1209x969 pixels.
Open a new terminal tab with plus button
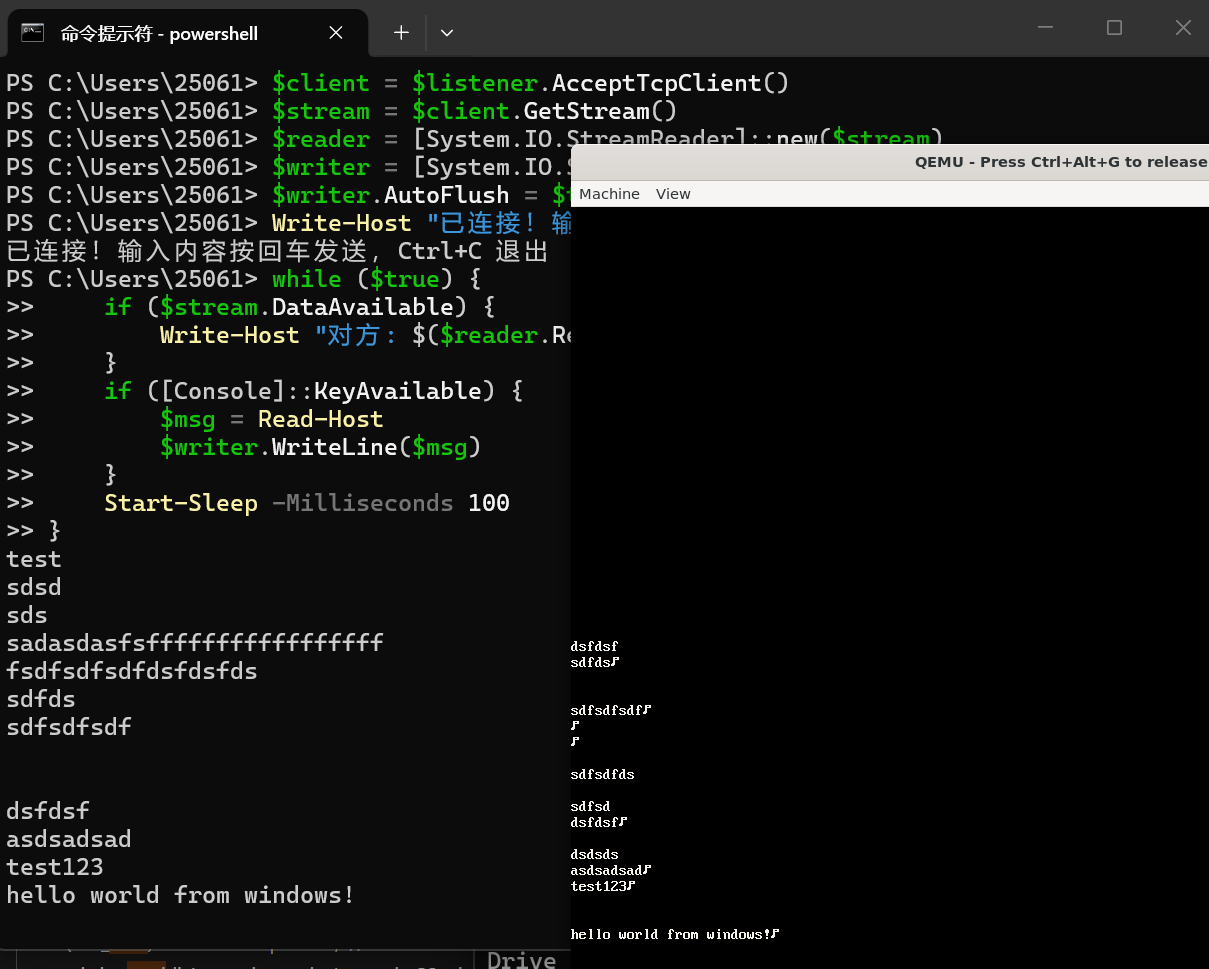point(401,33)
